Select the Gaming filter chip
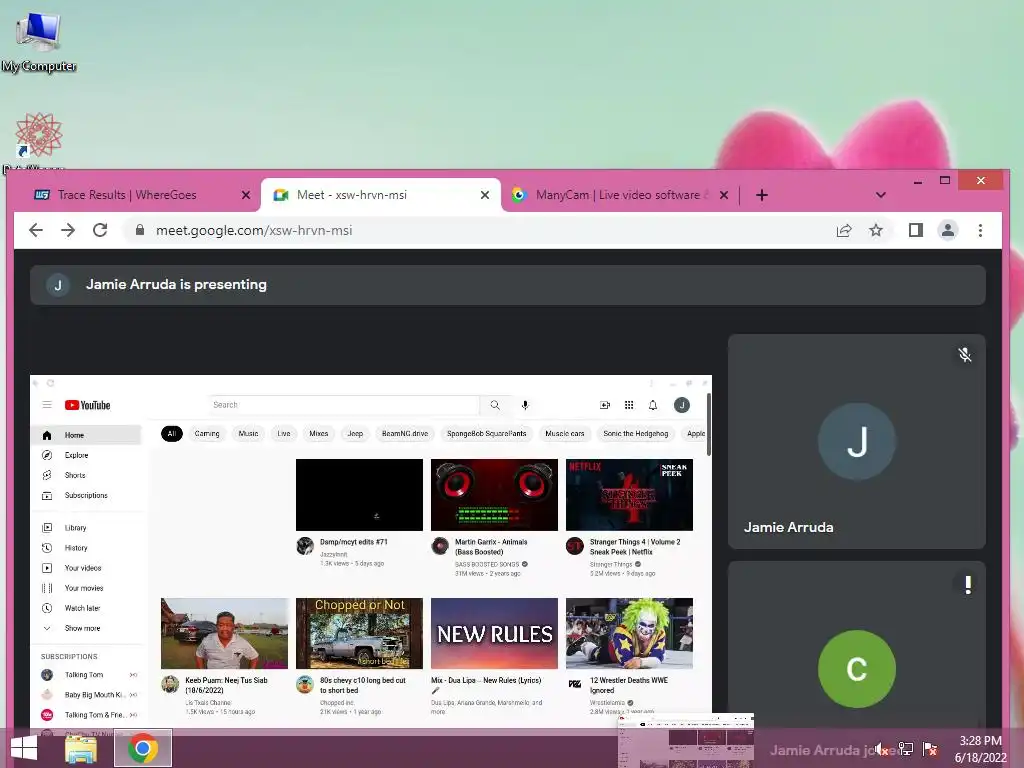 click(x=207, y=434)
